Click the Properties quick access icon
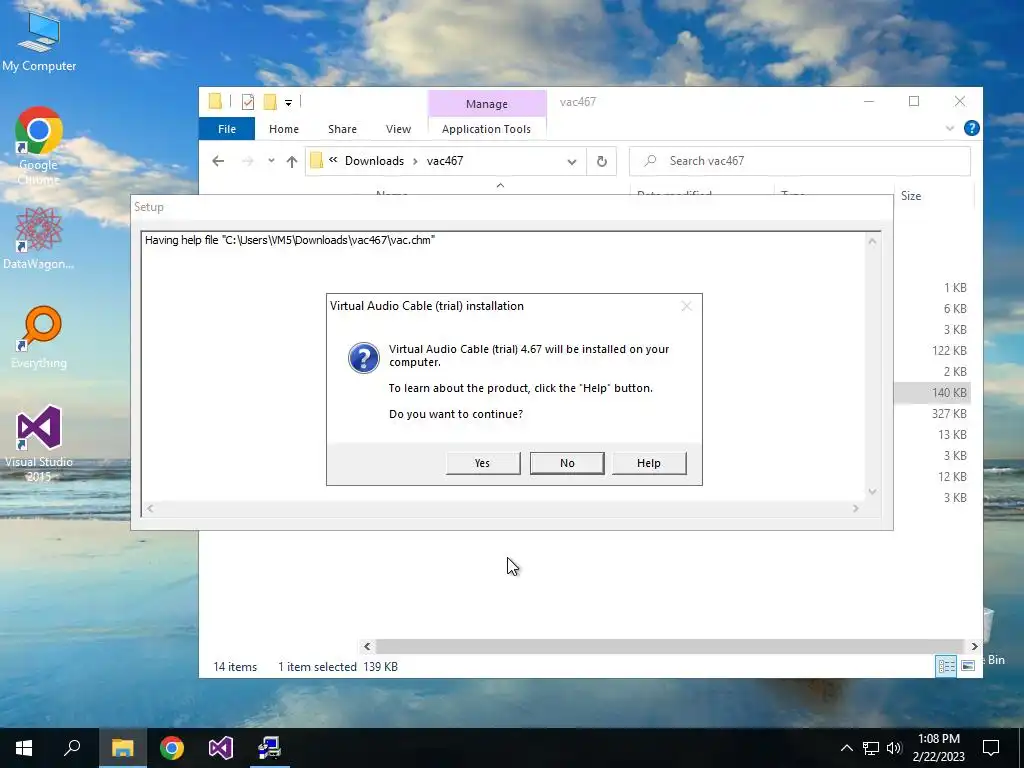The width and height of the screenshot is (1024, 768). click(x=248, y=102)
